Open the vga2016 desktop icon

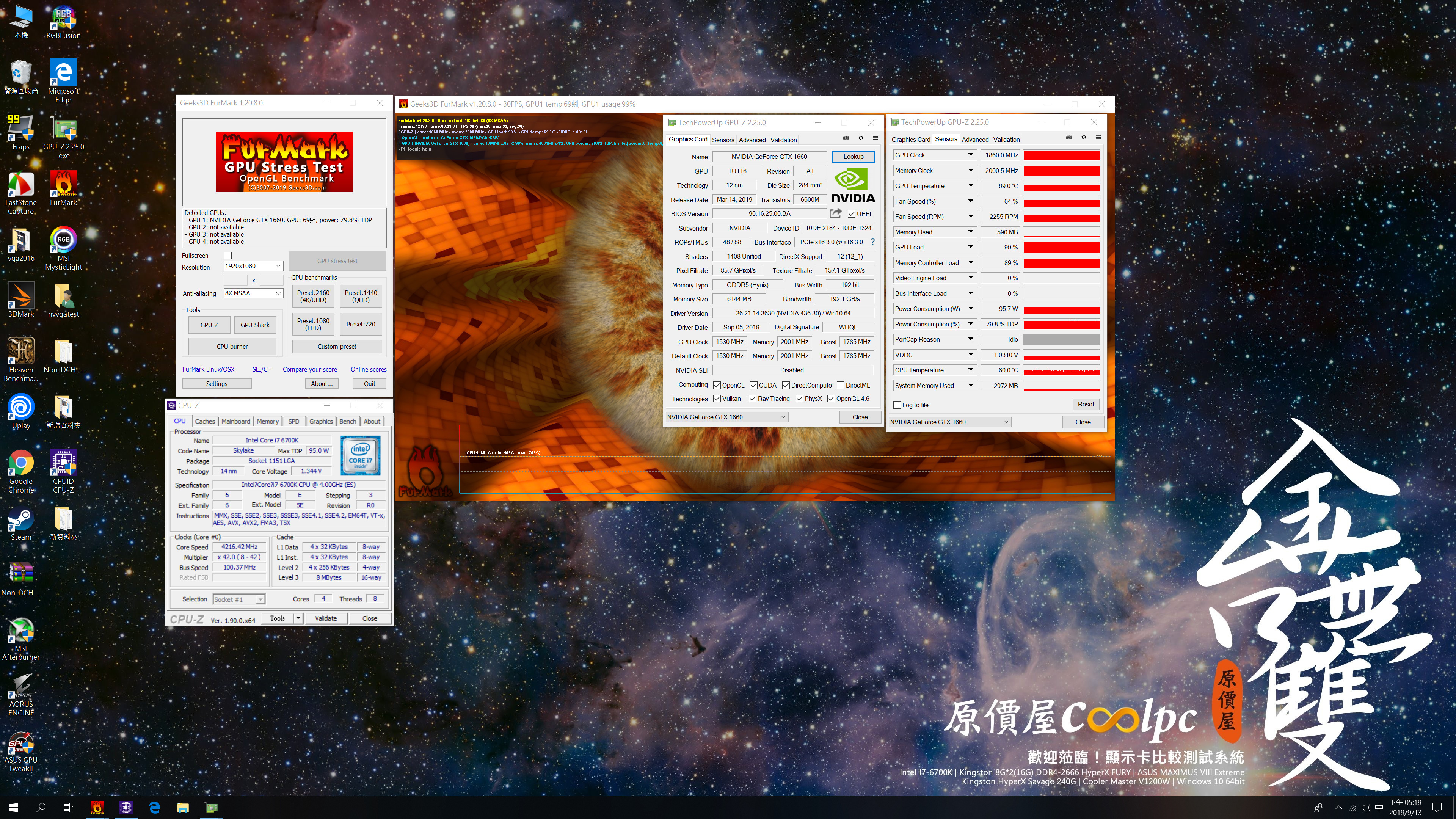click(21, 244)
